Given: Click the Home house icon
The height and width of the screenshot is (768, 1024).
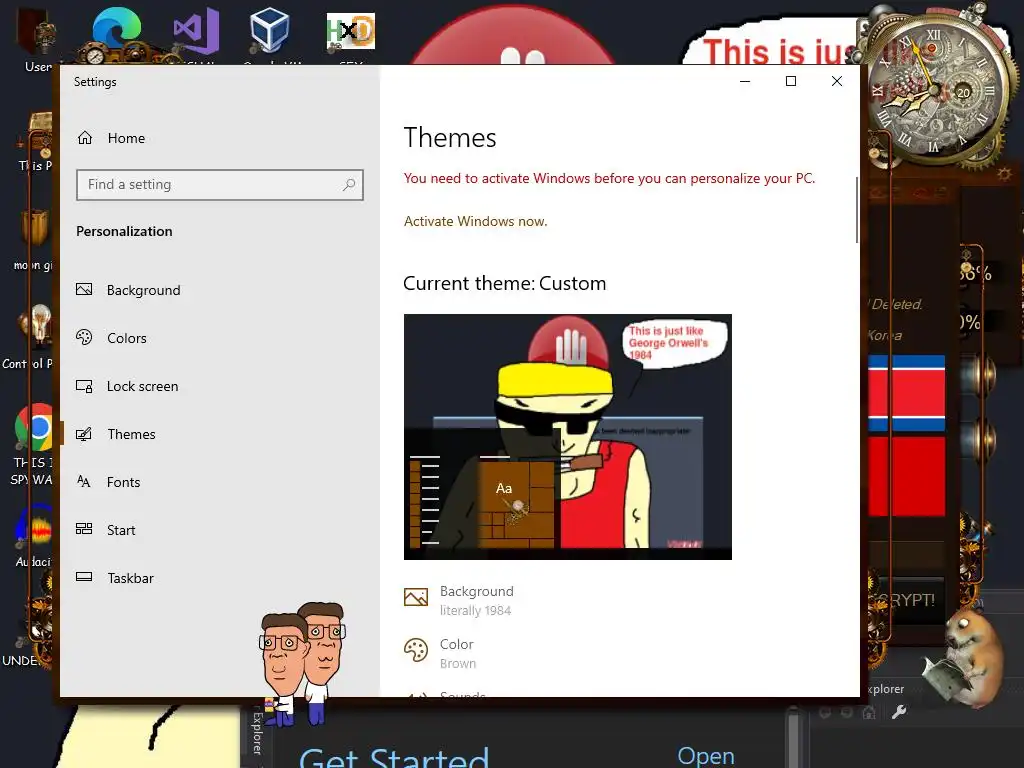Looking at the screenshot, I should tap(85, 138).
